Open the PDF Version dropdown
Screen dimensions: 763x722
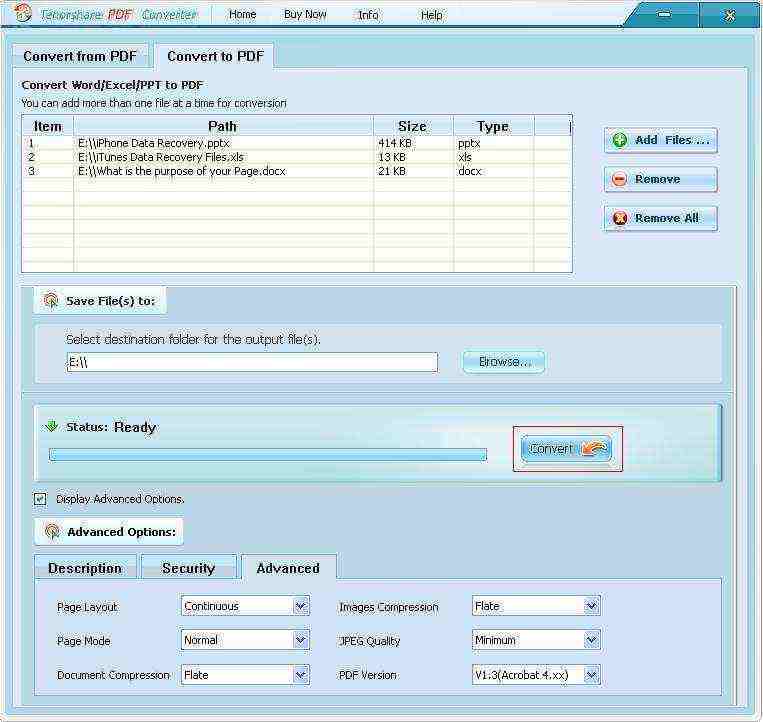[536, 675]
